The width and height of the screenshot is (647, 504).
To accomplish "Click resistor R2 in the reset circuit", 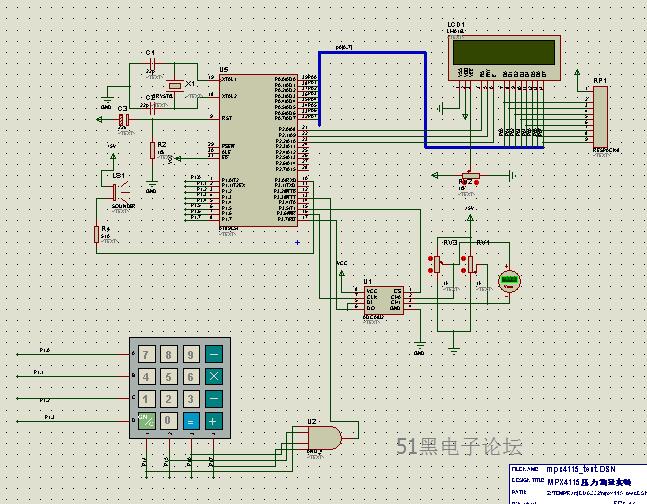I will pyautogui.click(x=152, y=150).
